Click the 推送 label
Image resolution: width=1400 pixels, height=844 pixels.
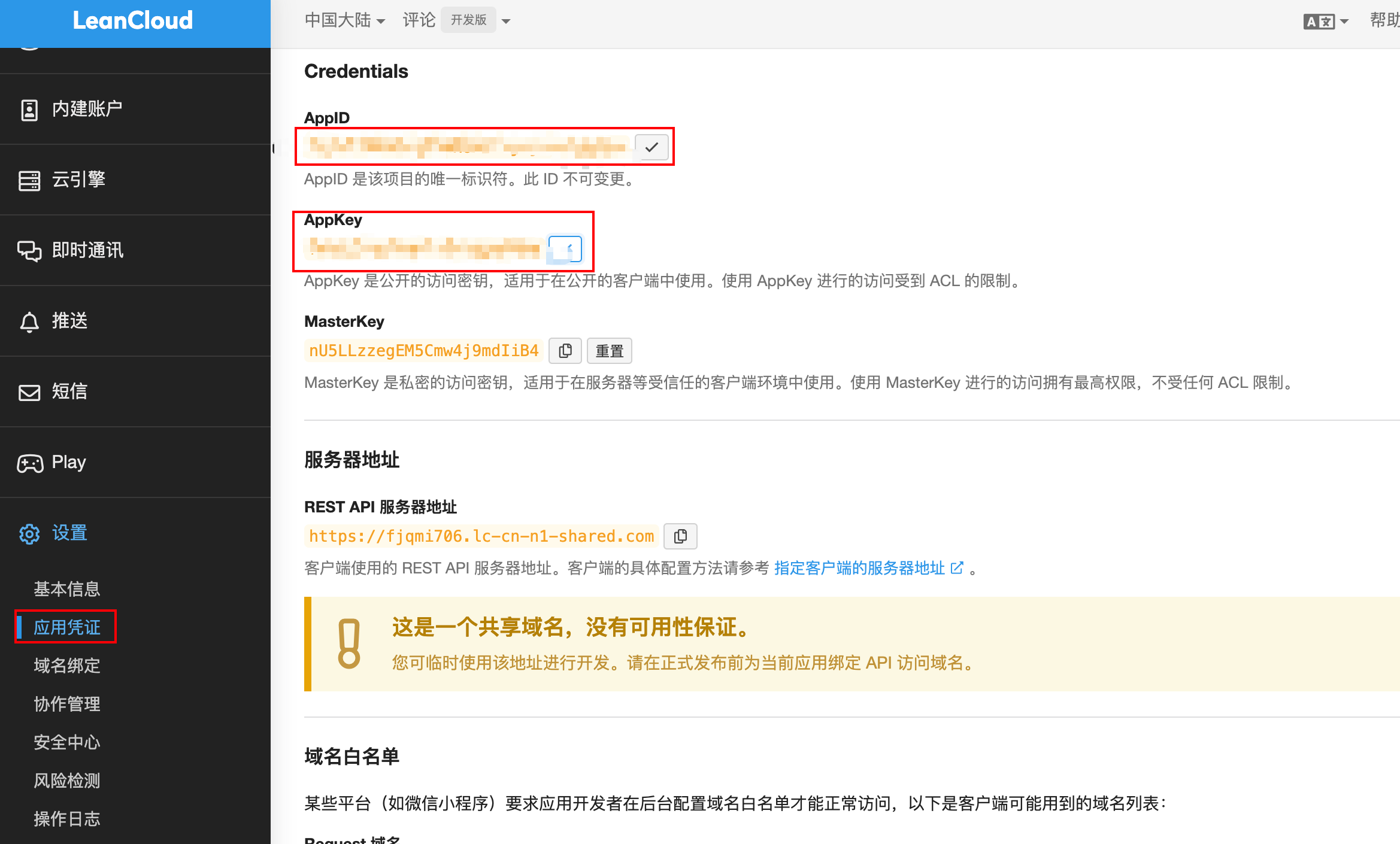coord(69,321)
